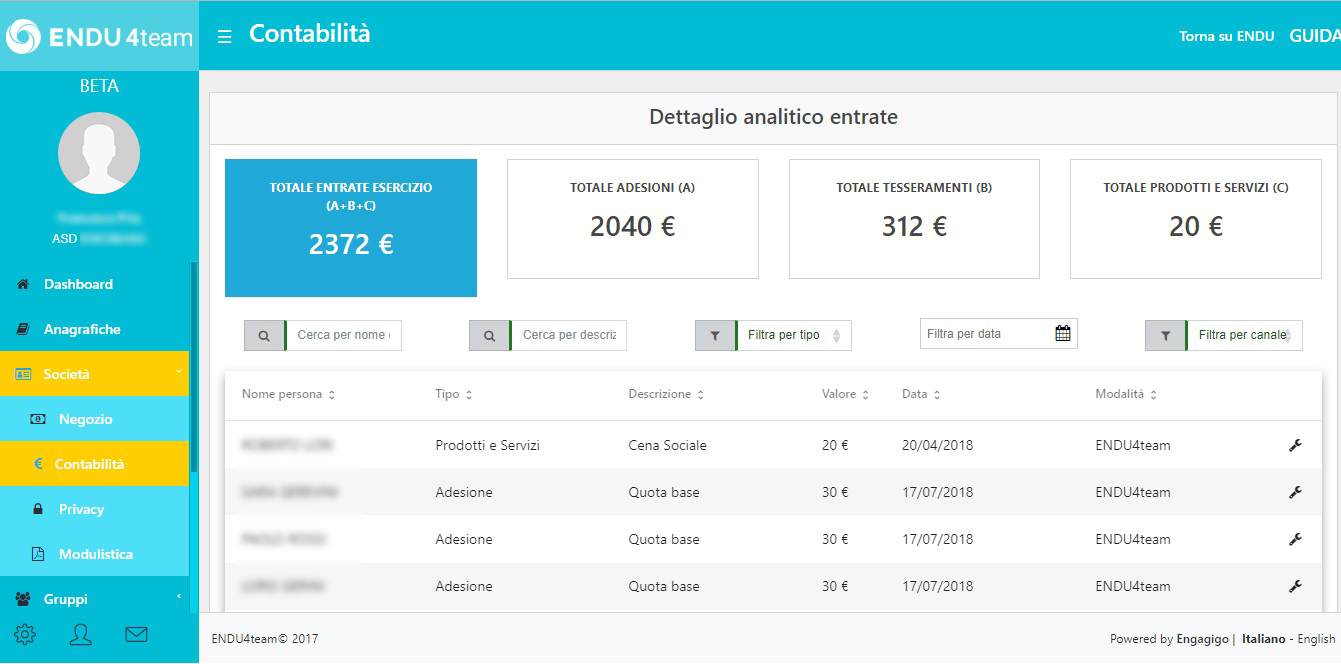The width and height of the screenshot is (1341, 664).
Task: Open the Filtra per tipo dropdown
Action: click(794, 336)
